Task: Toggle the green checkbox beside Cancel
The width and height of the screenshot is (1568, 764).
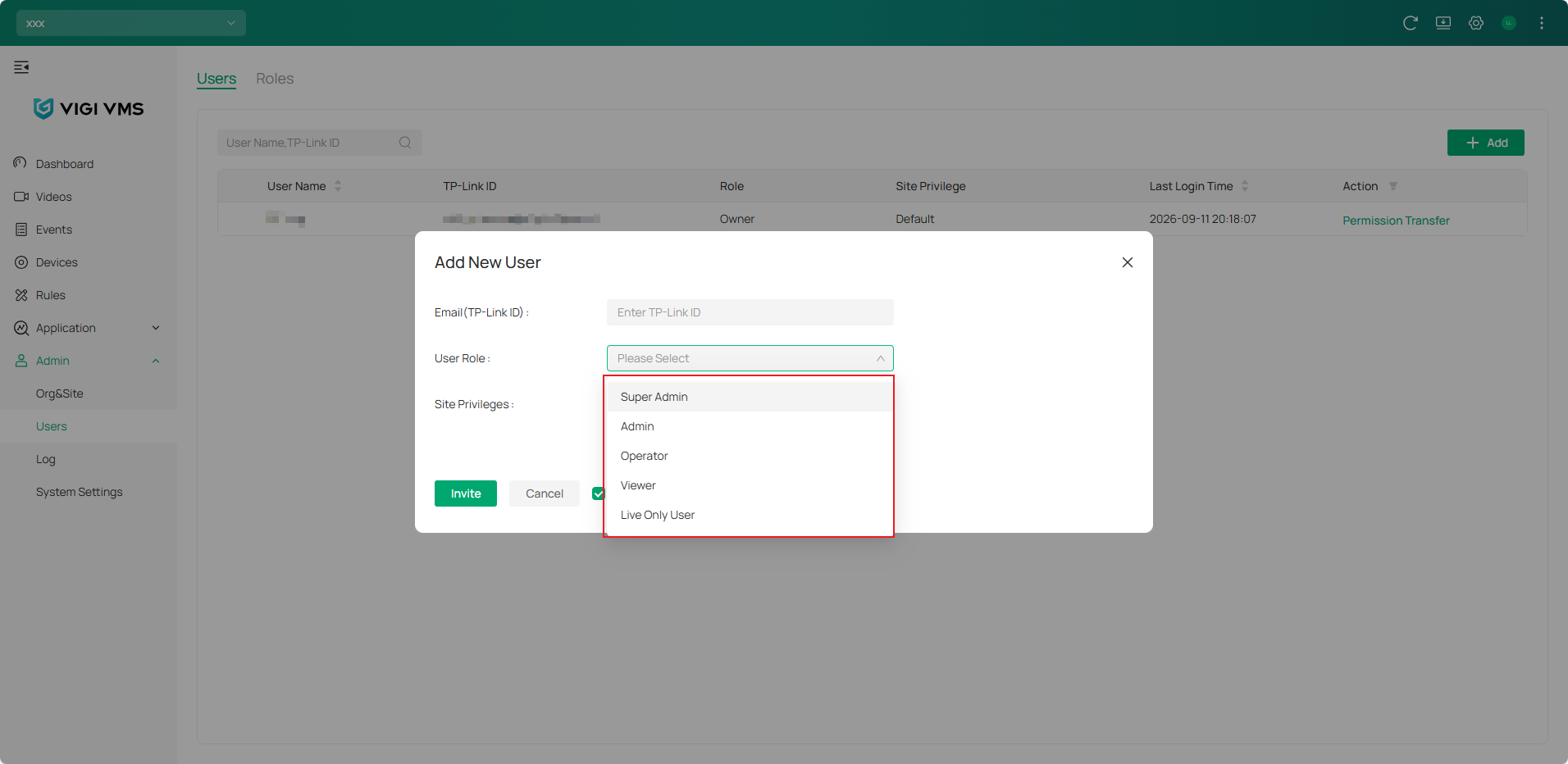Action: 598,493
